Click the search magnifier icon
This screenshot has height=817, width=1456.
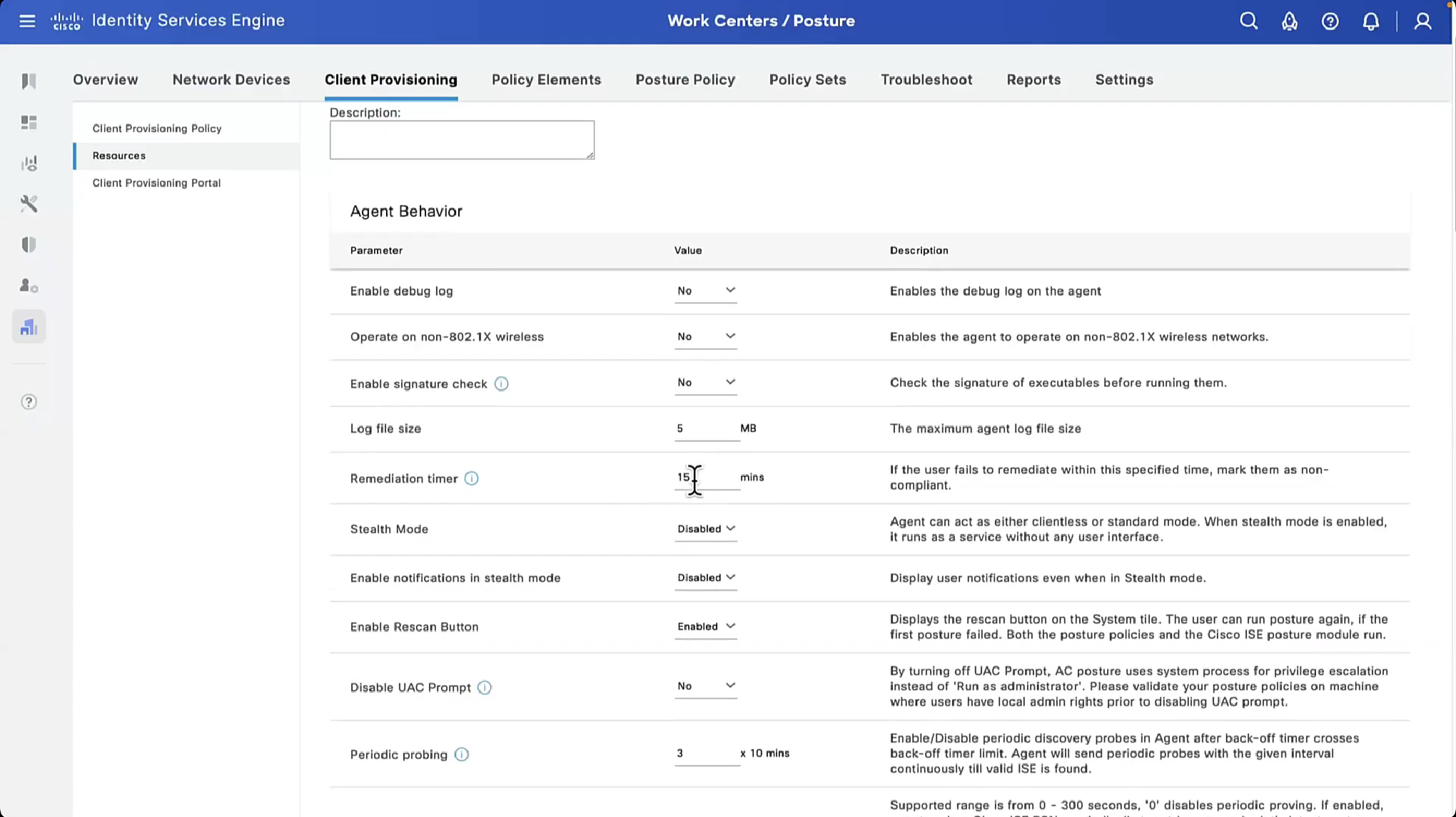pos(1248,21)
